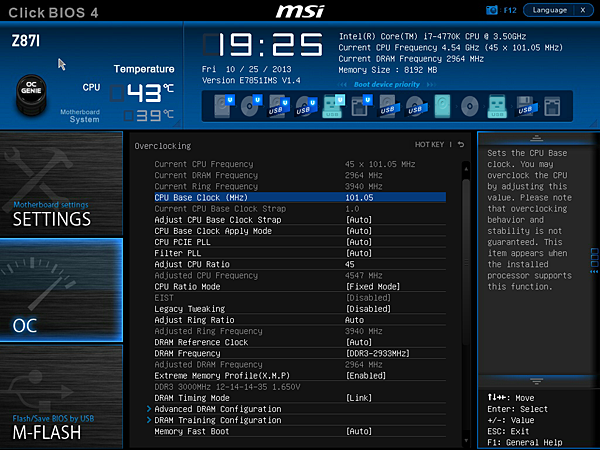Click left arrows beside Boot device priority
600x450 pixels.
click(x=342, y=85)
